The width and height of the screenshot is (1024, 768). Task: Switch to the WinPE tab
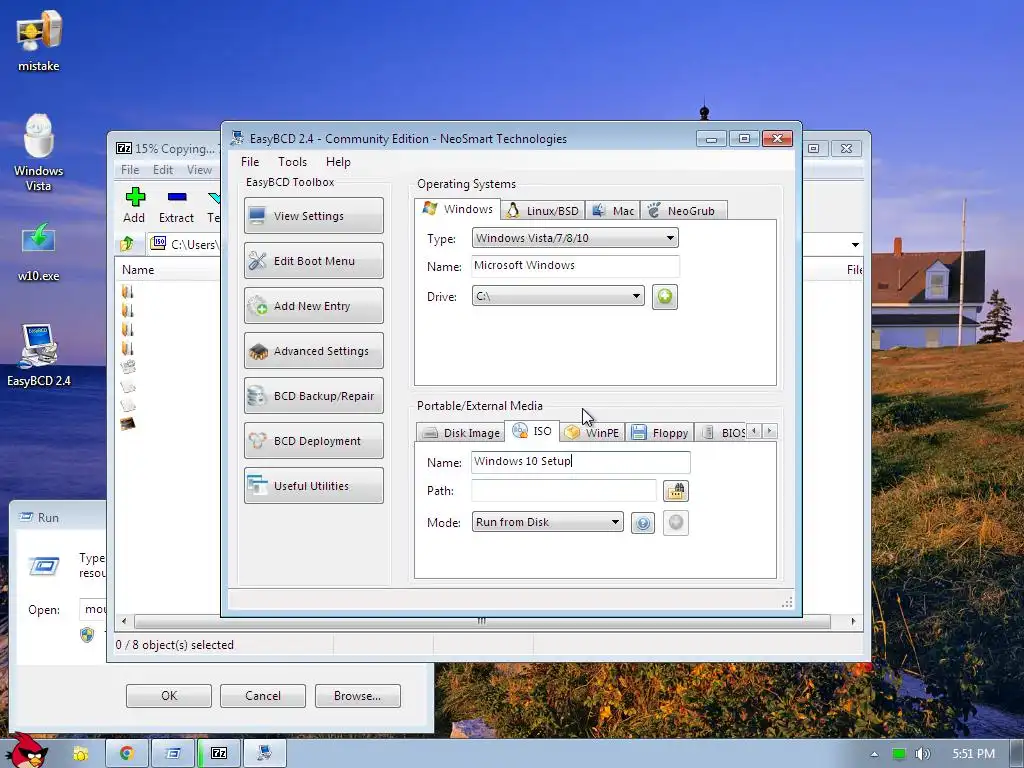tap(592, 432)
